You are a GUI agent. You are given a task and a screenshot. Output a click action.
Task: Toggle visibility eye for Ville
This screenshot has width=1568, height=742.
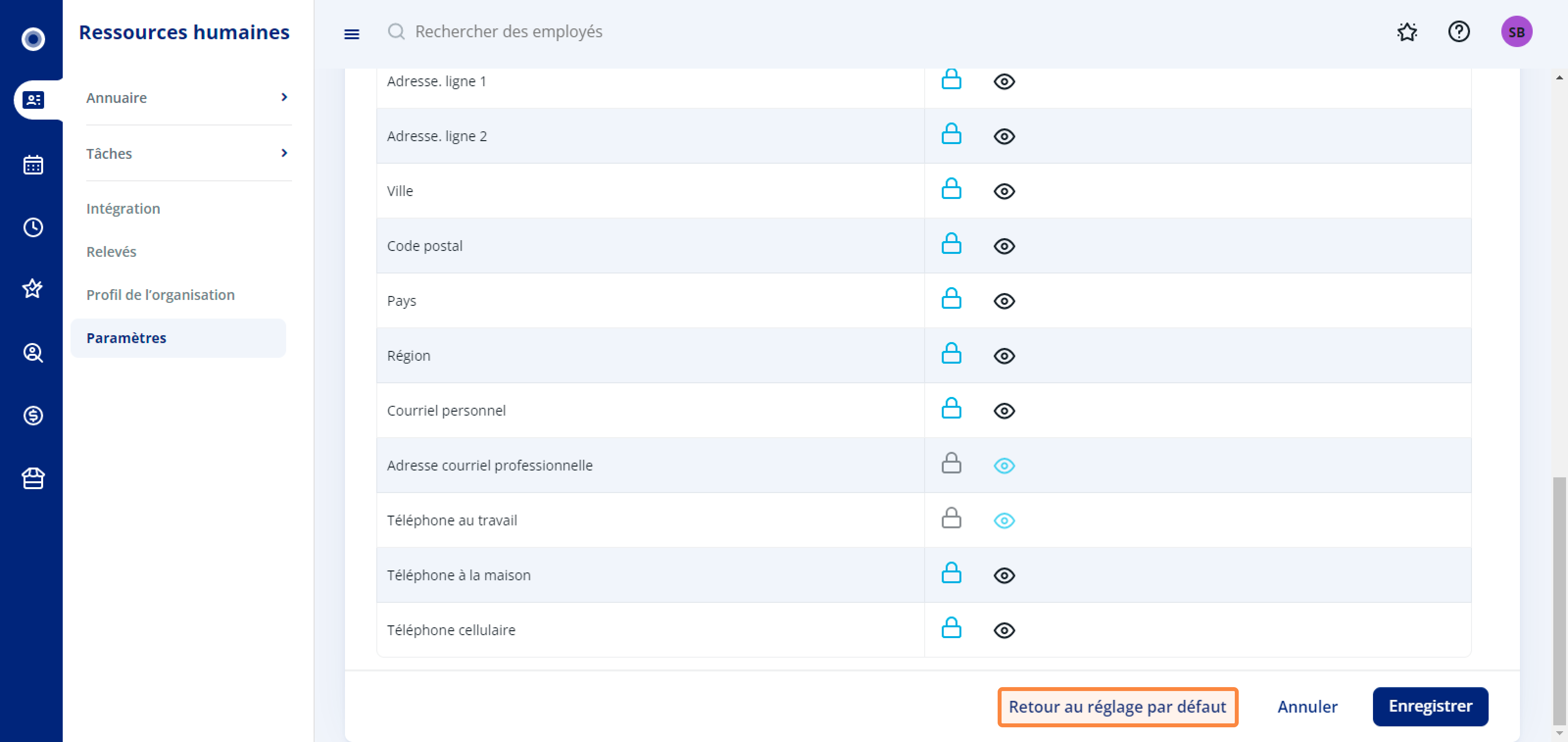click(x=1004, y=191)
